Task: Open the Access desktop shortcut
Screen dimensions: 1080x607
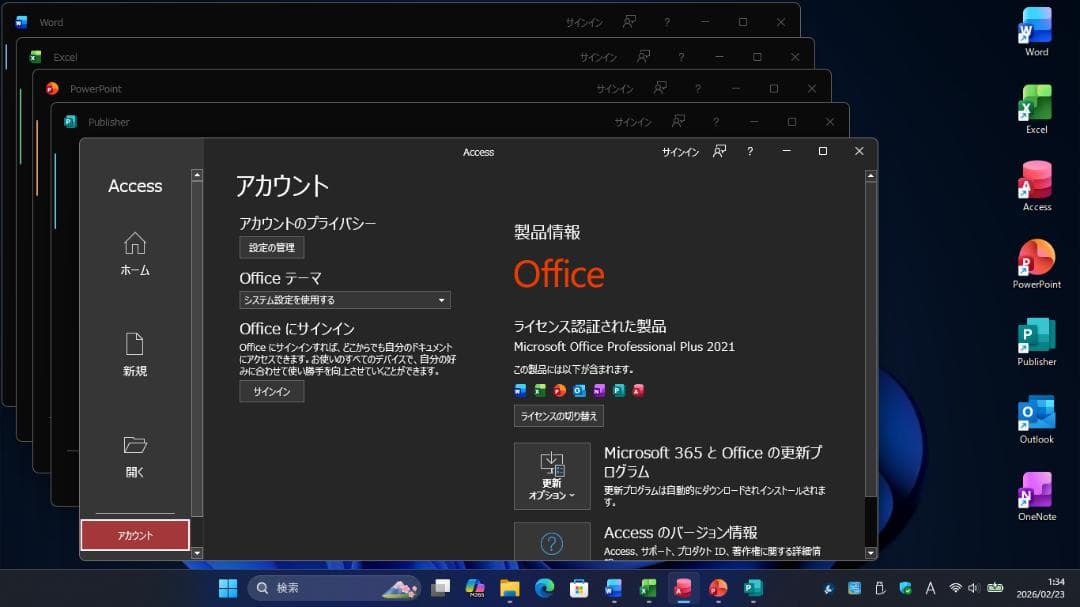Action: 1036,186
